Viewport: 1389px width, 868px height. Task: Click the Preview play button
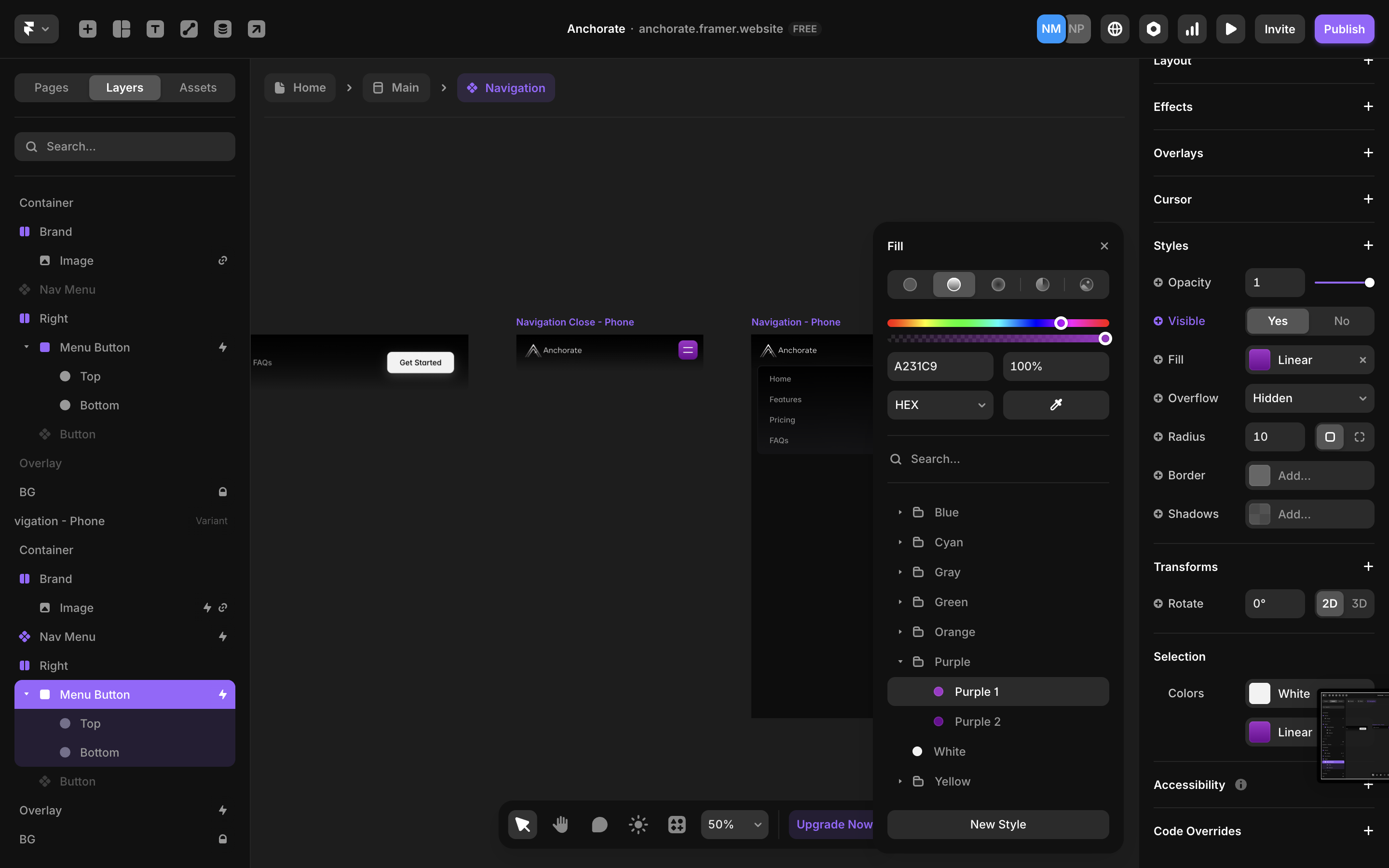point(1230,29)
